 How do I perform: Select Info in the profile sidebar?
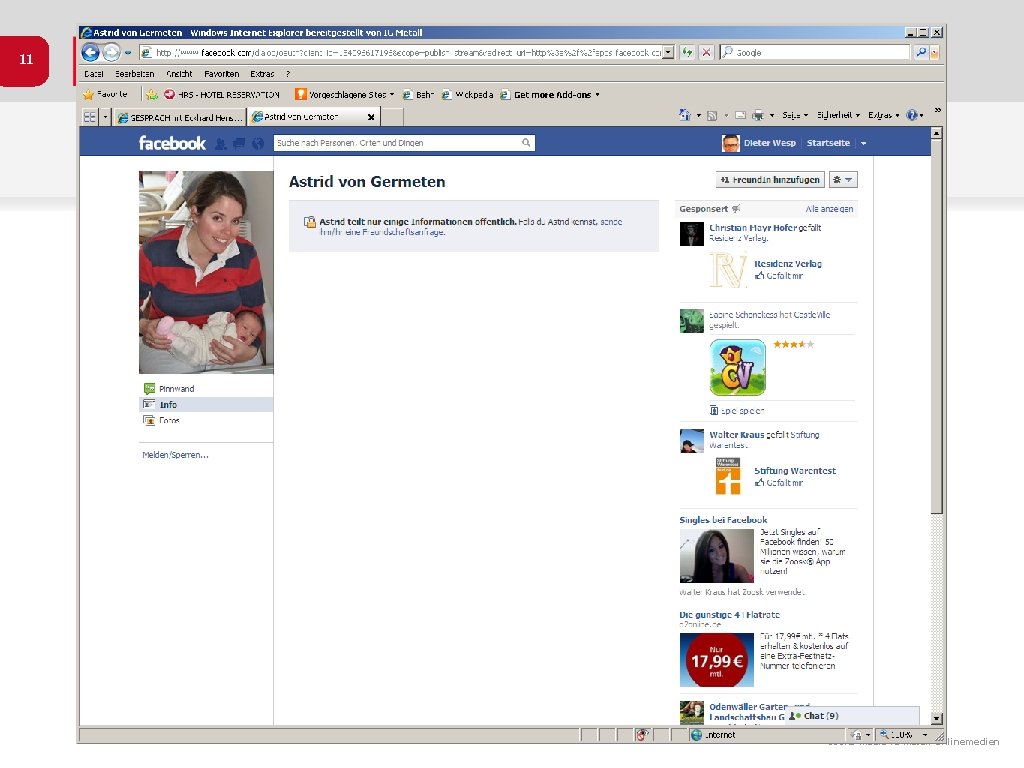tap(206, 405)
